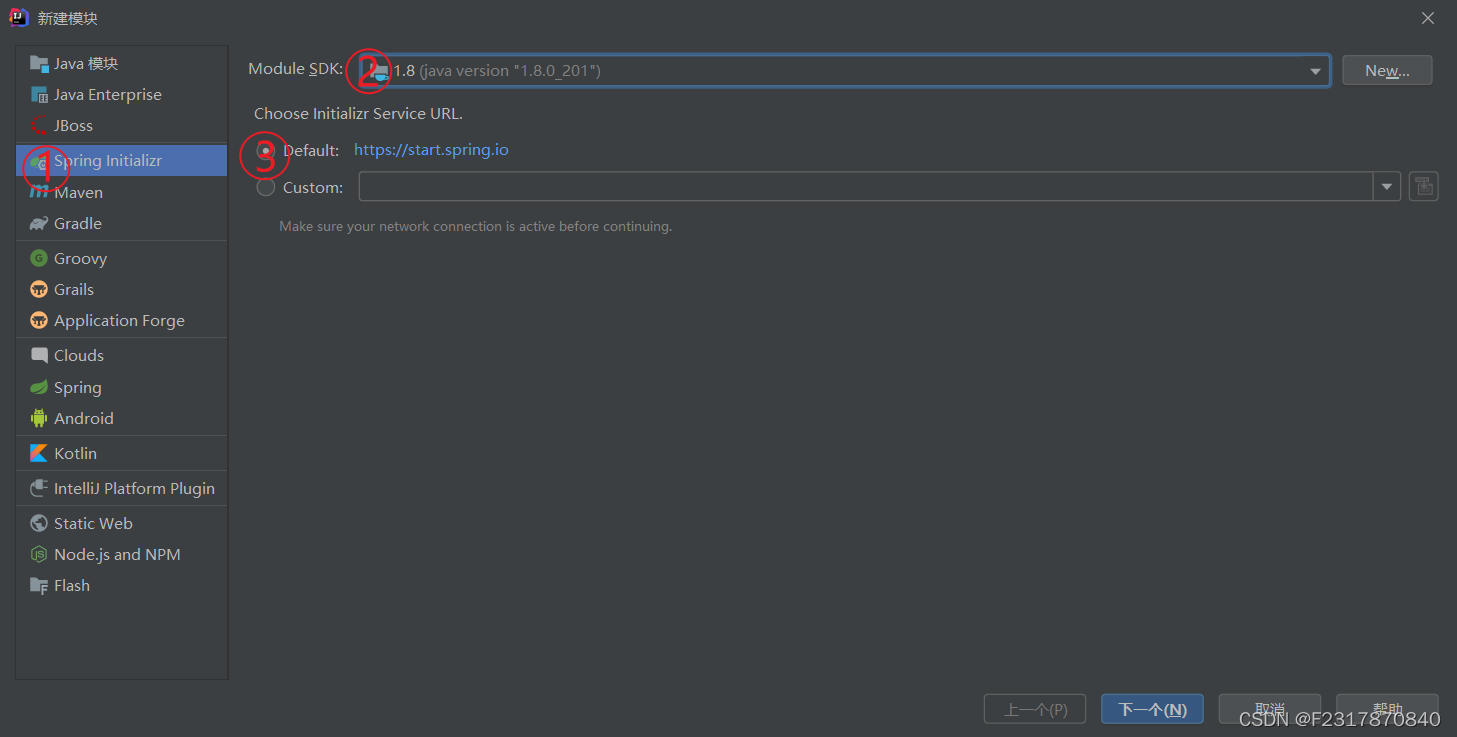This screenshot has width=1457, height=737.
Task: Click the Static Web entry text
Action: point(93,523)
